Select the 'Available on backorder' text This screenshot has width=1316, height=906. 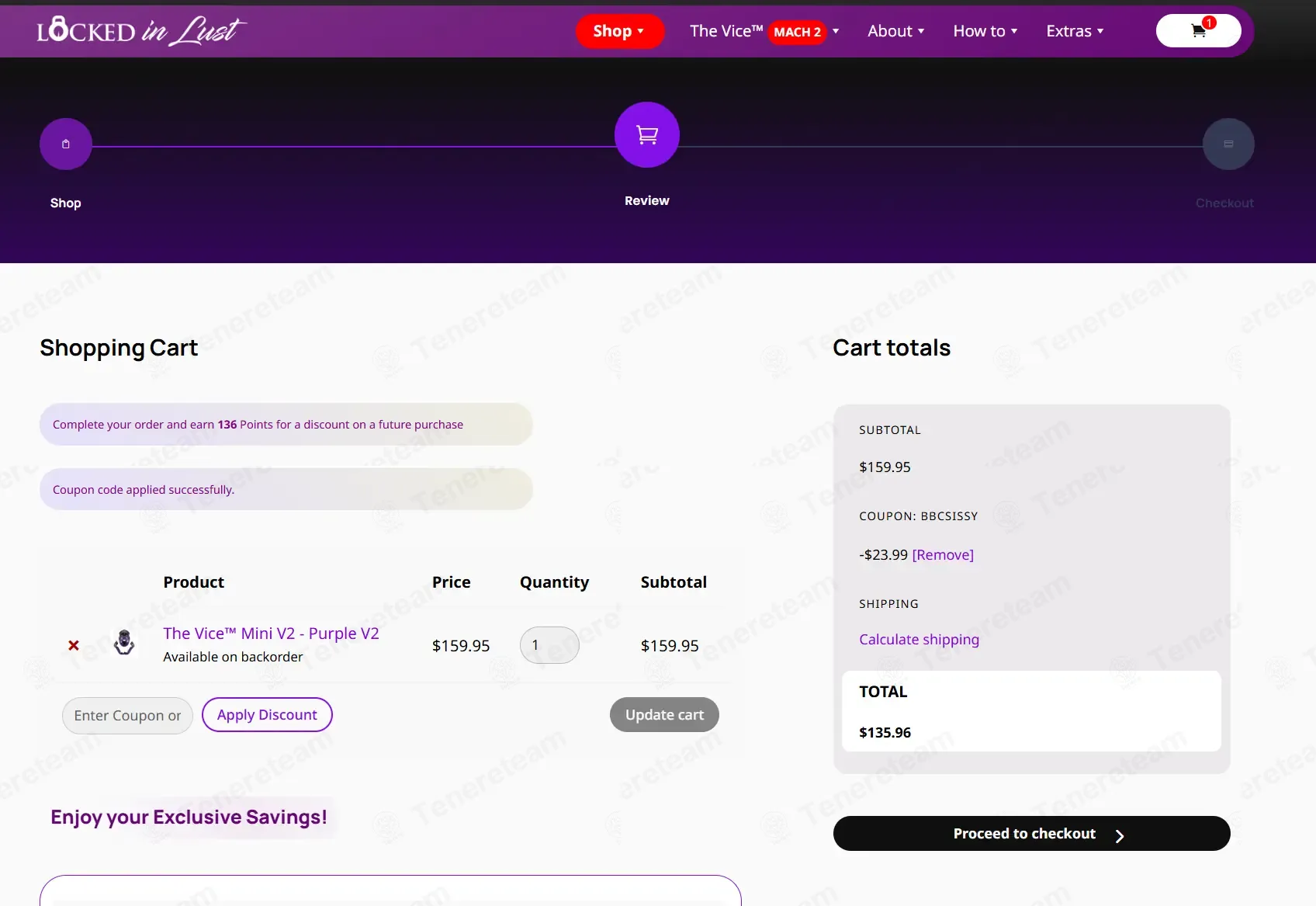pos(233,657)
